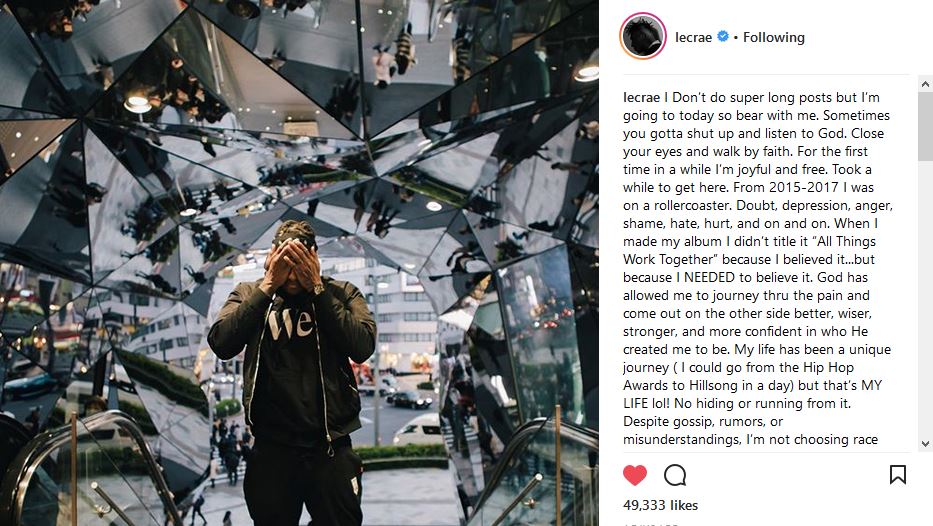Click the empty scrollbar track below the thumb
Viewport: 933px width, 526px height.
tap(925, 298)
